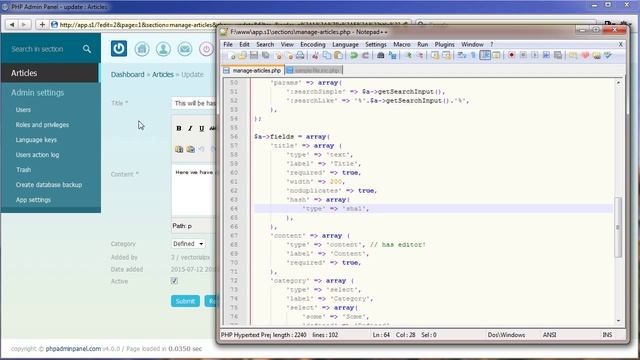
Task: Click the blue power logo icon
Action: tap(119, 49)
